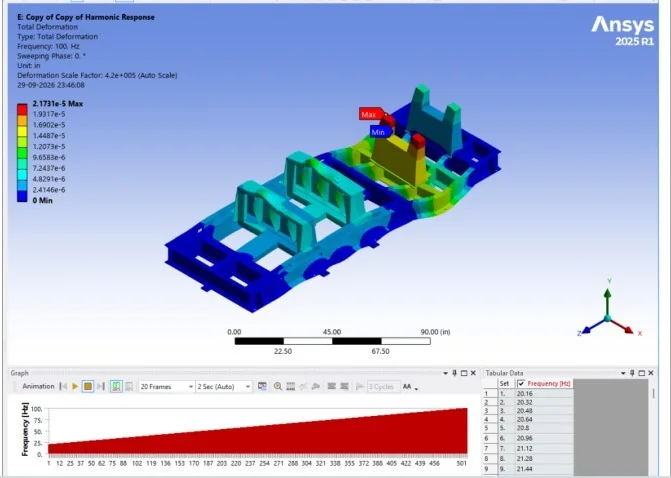Toggle the Frequency [Hz] column checkbox

[x=521, y=383]
